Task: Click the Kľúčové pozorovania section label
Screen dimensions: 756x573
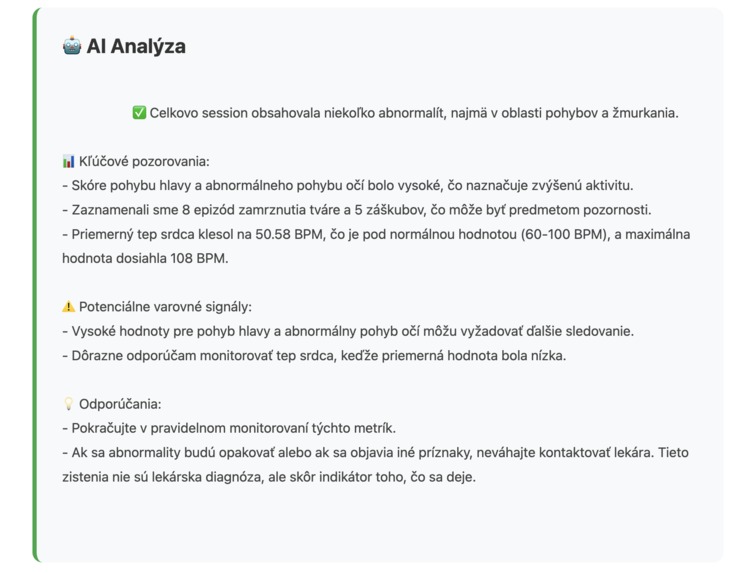Action: [144, 161]
